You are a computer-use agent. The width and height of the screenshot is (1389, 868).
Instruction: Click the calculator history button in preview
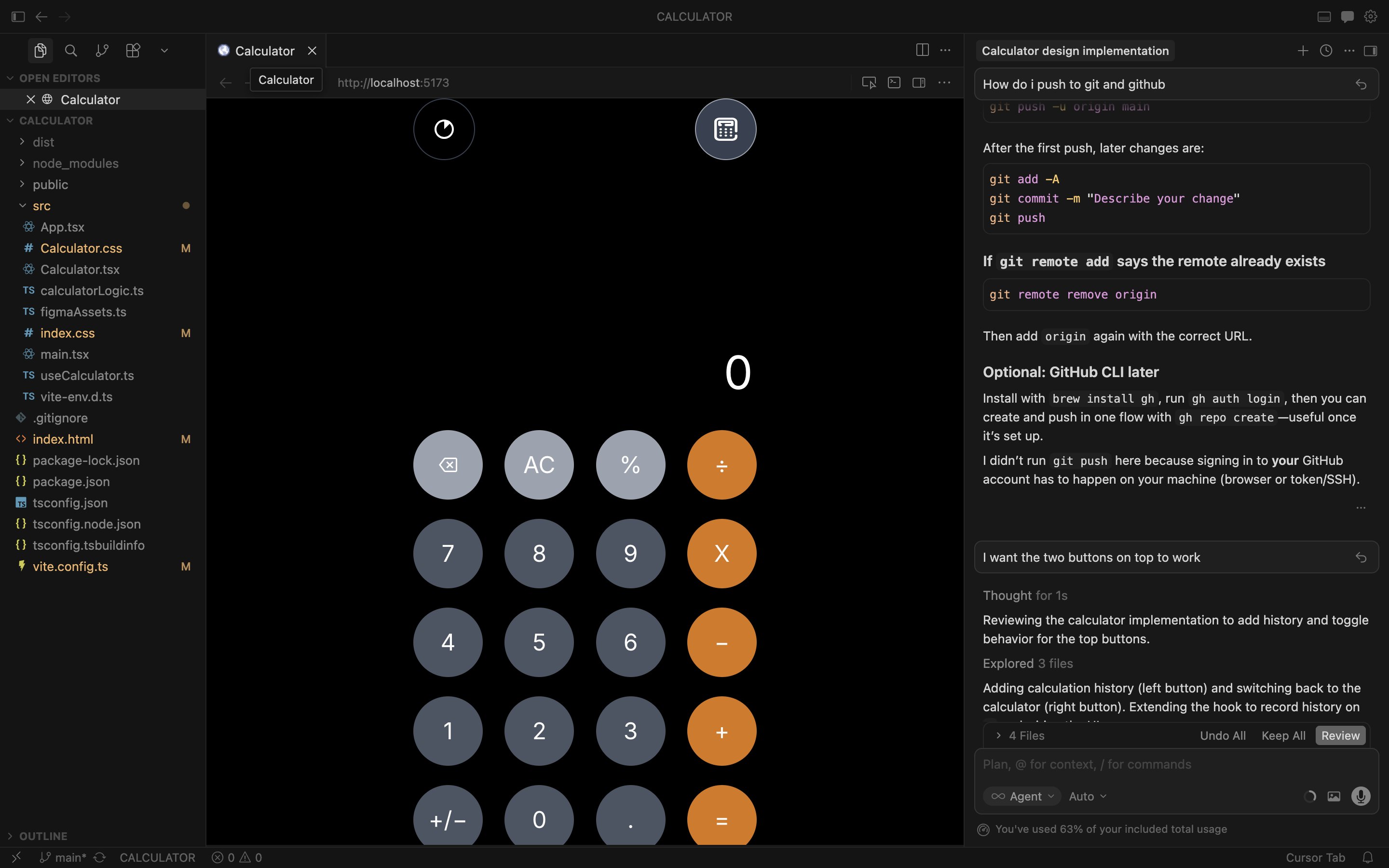tap(444, 129)
